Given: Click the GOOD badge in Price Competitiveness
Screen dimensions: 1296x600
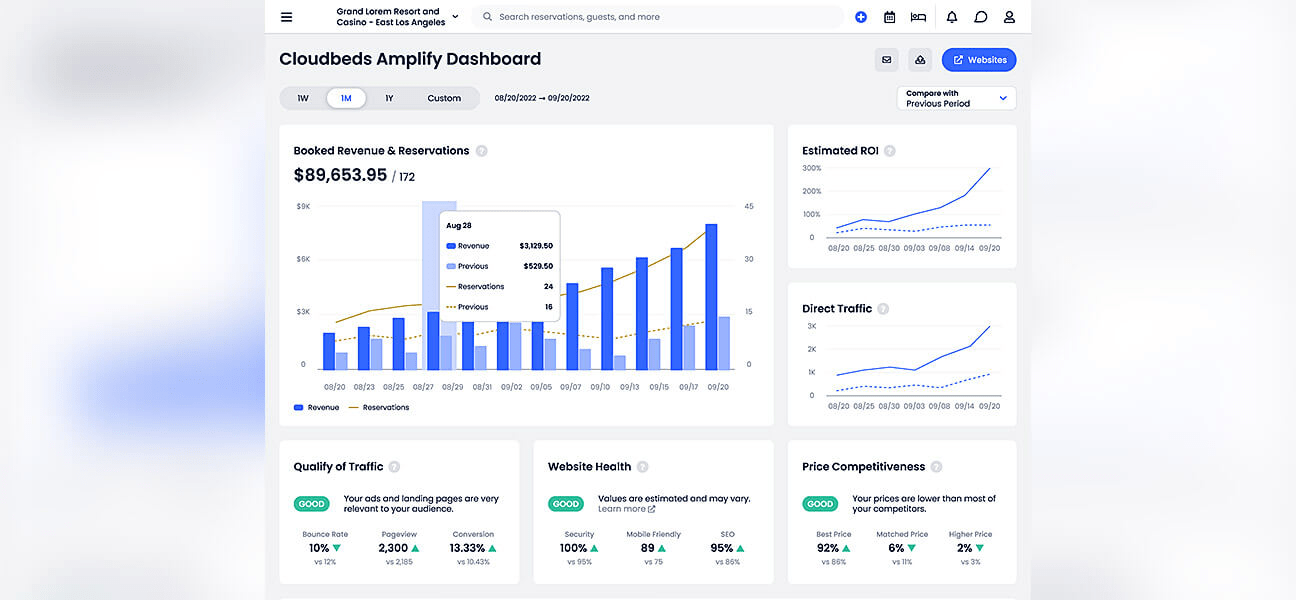Looking at the screenshot, I should [x=820, y=504].
